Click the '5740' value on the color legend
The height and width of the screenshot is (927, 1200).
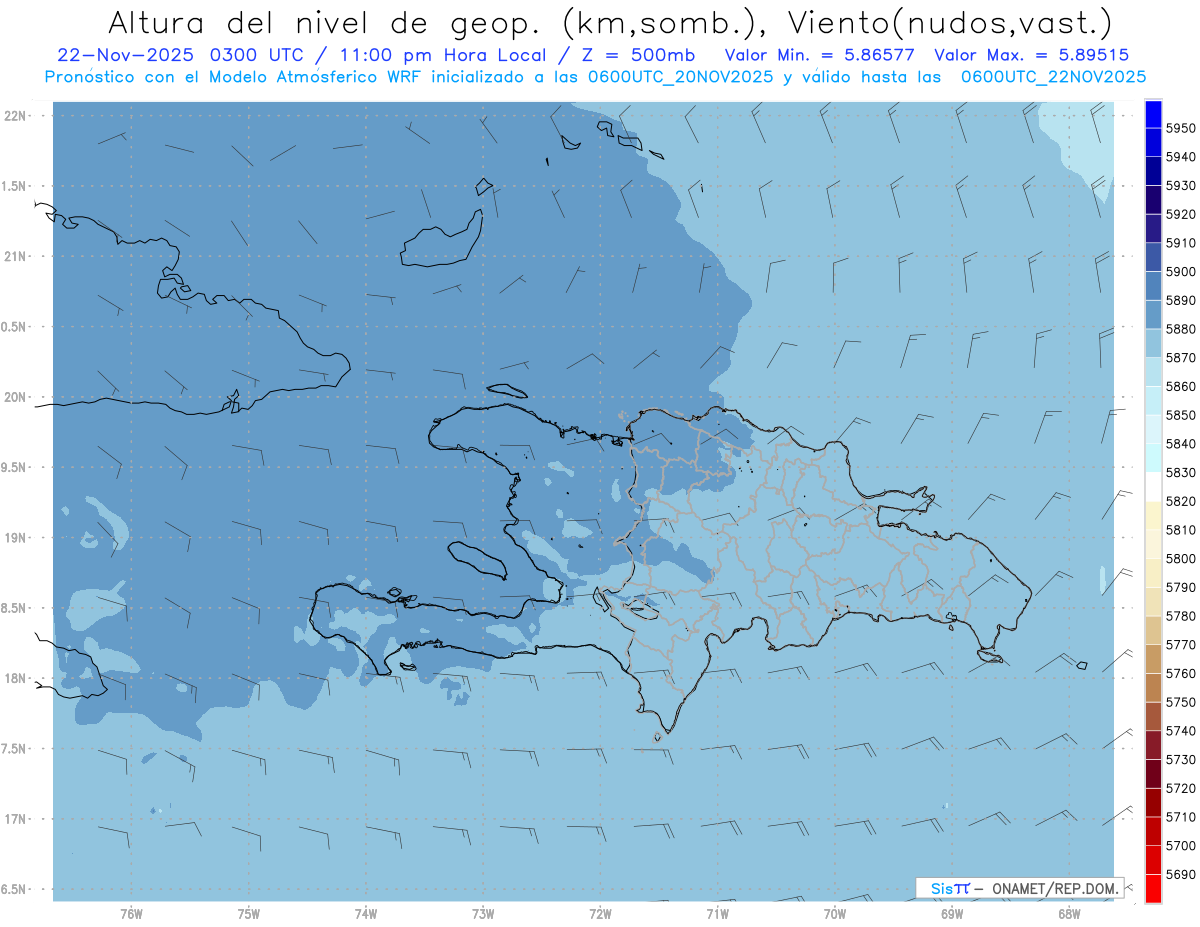[x=1179, y=731]
